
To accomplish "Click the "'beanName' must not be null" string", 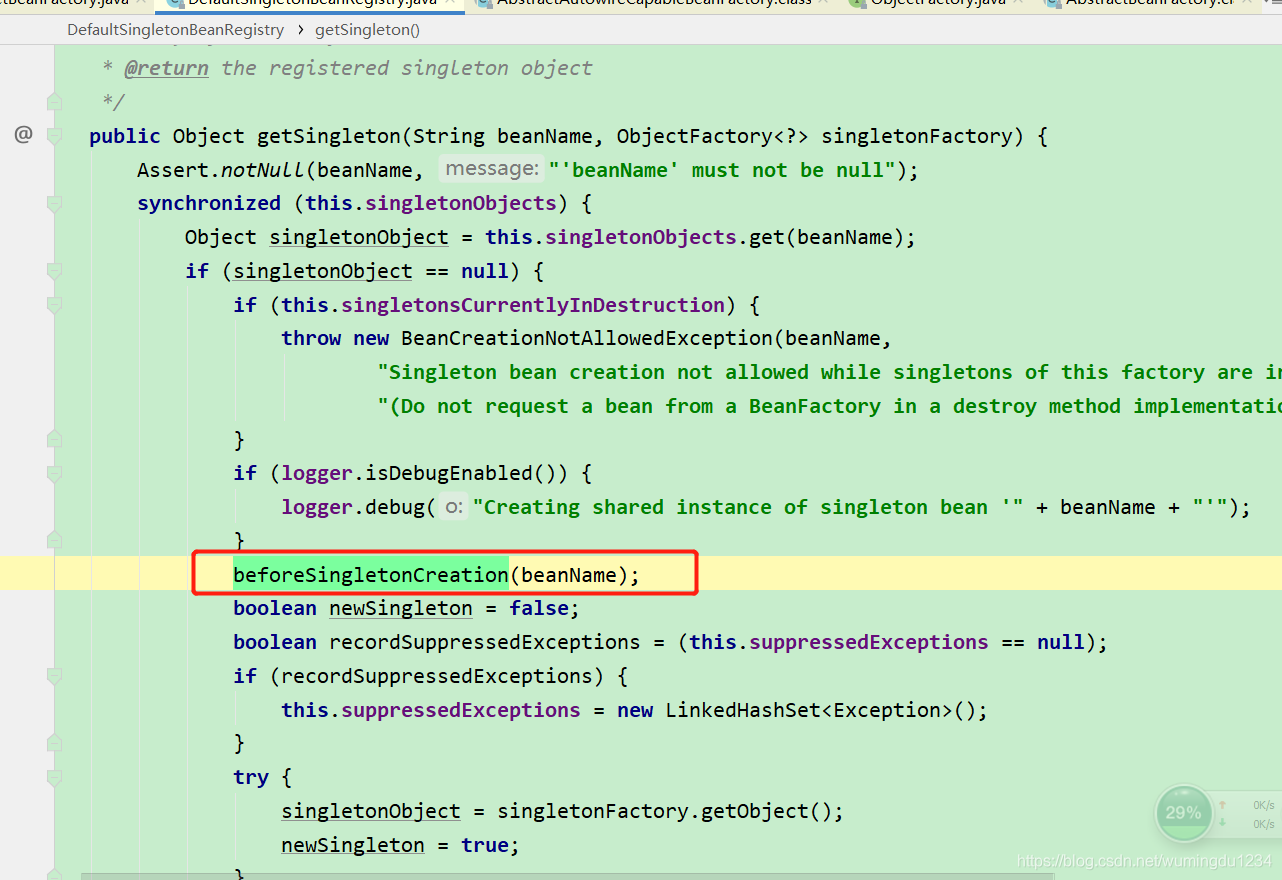I will (722, 170).
